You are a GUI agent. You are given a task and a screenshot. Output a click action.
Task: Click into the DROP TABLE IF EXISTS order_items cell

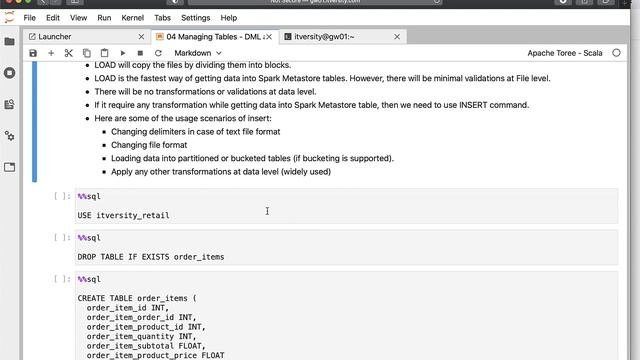click(346, 247)
